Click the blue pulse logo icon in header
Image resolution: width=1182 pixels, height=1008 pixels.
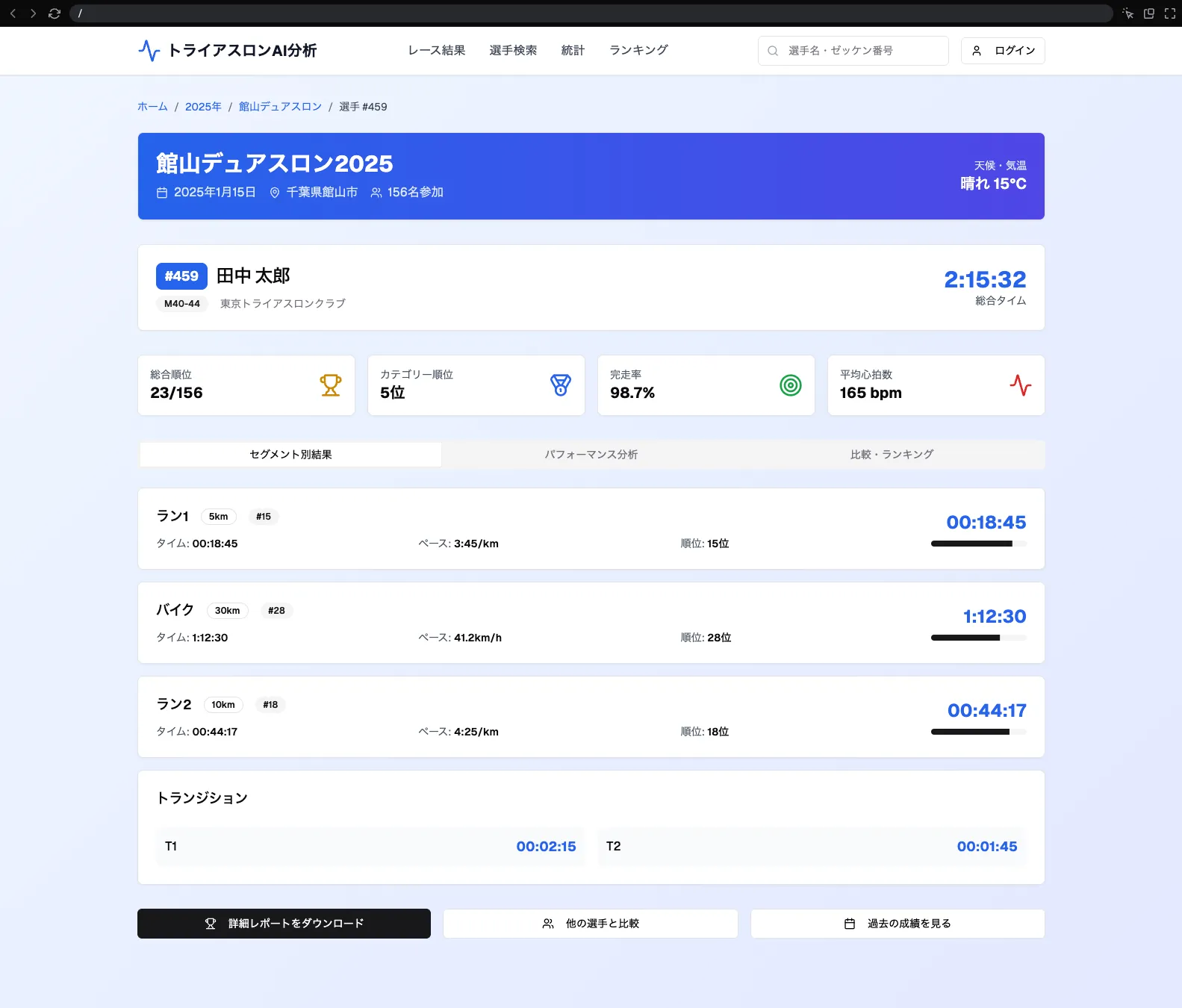click(149, 51)
